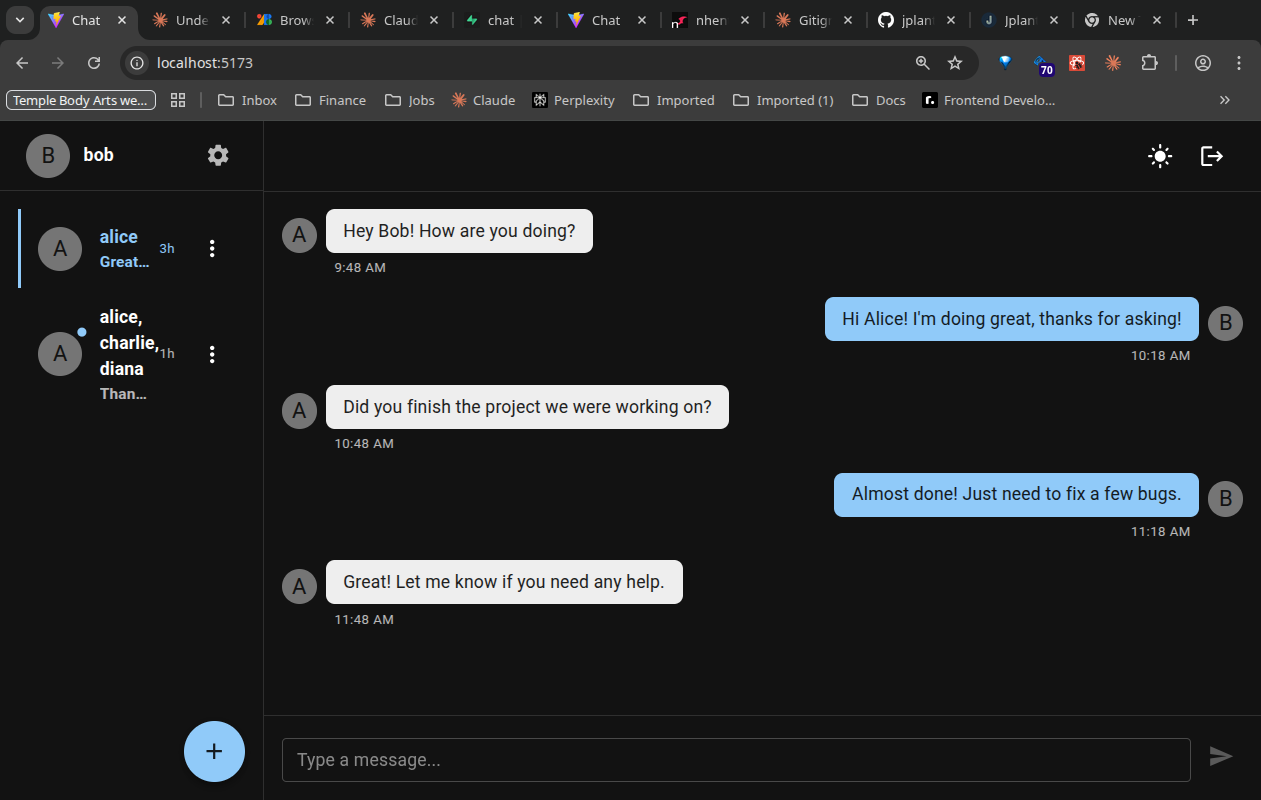Switch to the Perplexity bookmark folder
This screenshot has height=800, width=1261.
[573, 99]
